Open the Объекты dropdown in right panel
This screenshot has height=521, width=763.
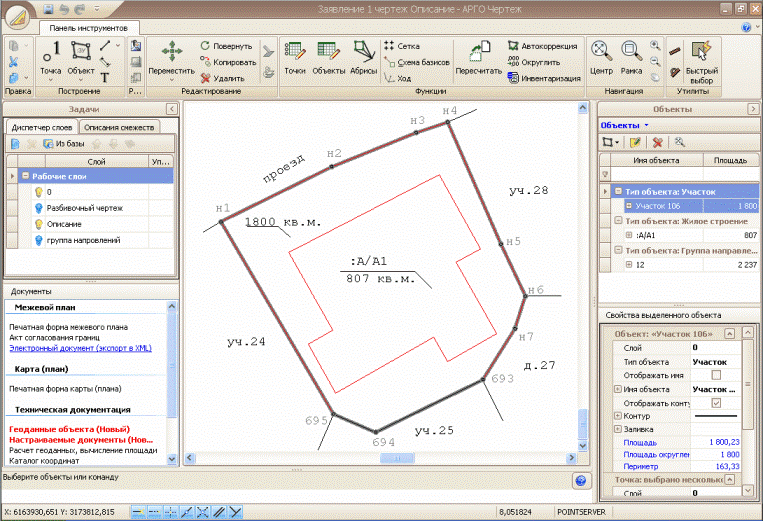click(x=624, y=126)
